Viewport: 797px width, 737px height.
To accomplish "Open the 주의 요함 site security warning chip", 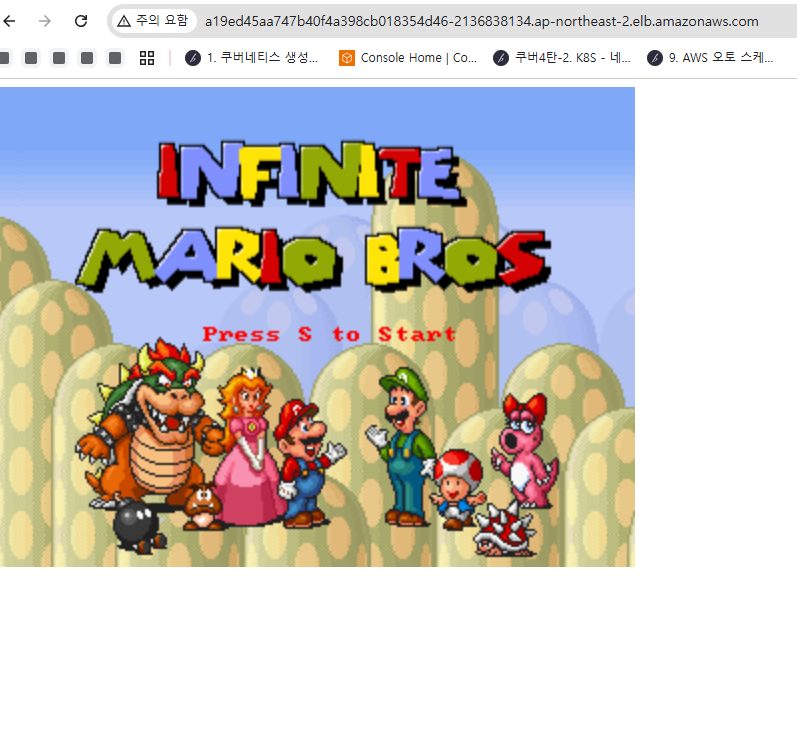I will (x=154, y=21).
